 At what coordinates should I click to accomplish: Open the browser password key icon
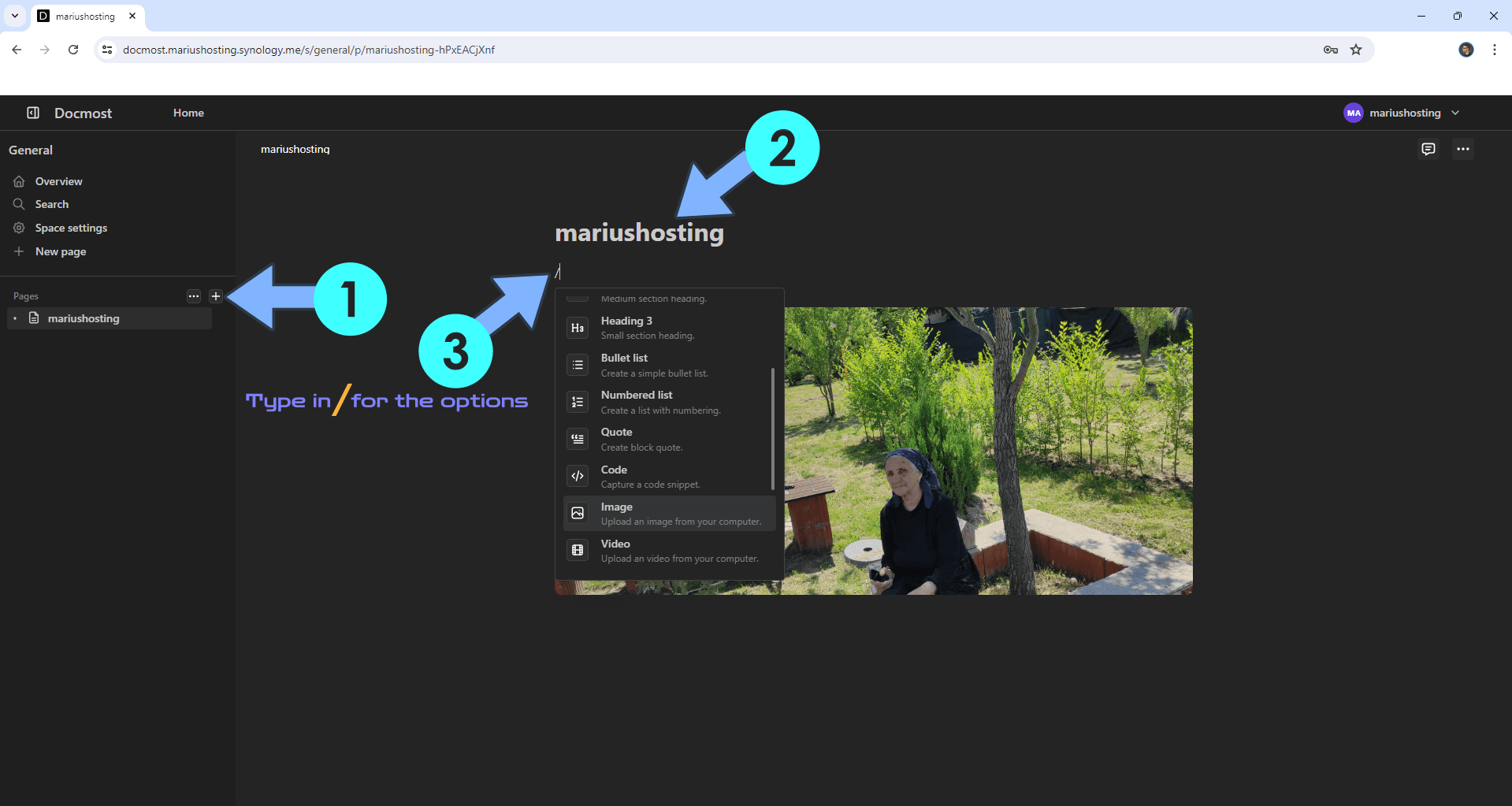tap(1331, 50)
